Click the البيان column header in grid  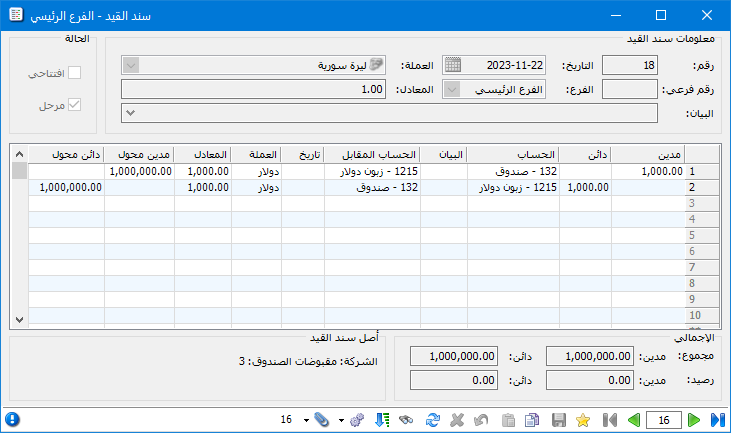[443, 155]
